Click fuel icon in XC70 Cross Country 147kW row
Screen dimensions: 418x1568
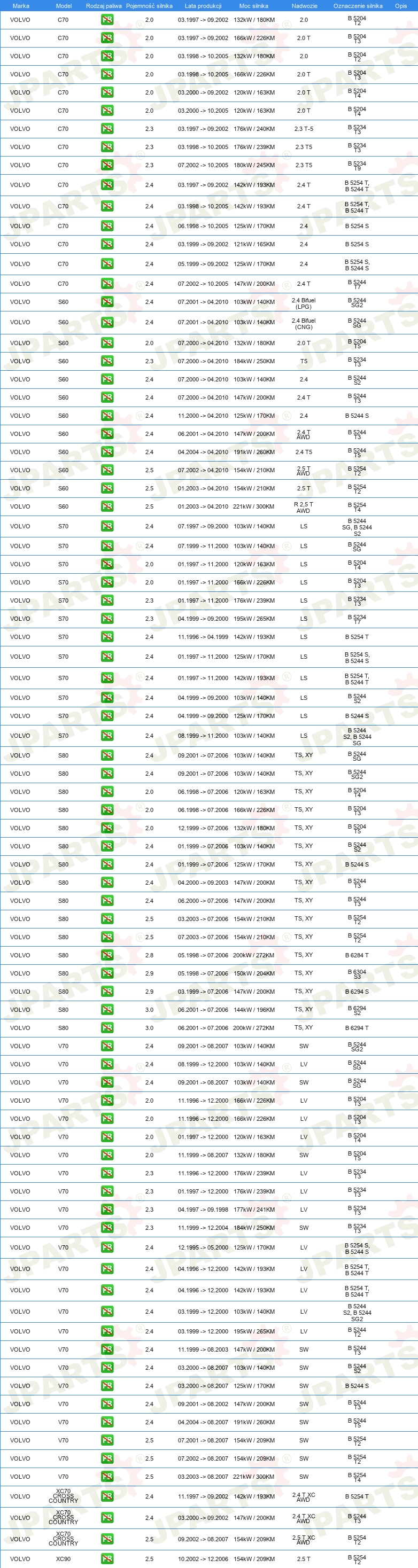point(107,1517)
